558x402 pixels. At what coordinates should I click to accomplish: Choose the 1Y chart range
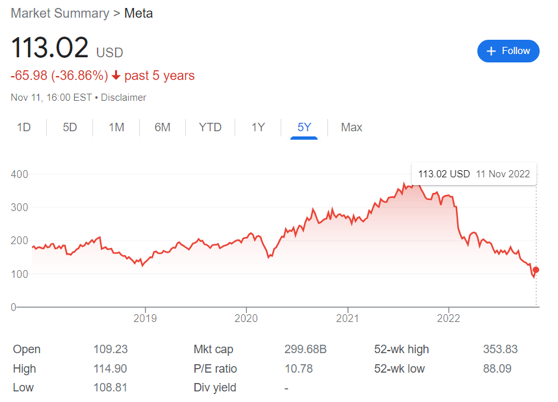coord(258,127)
